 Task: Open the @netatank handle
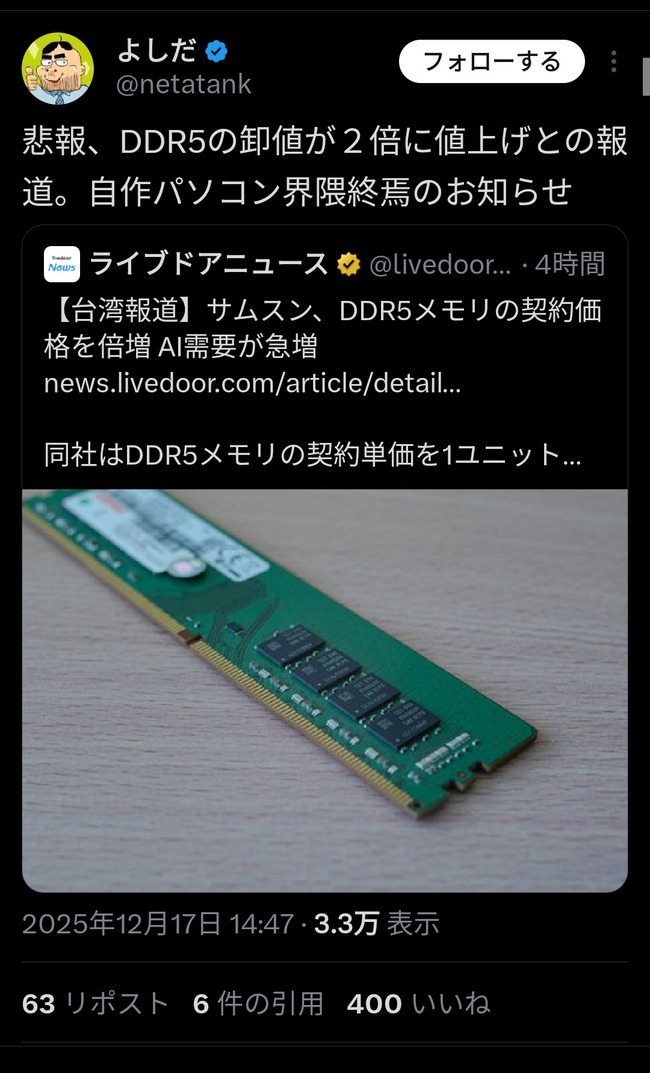tap(184, 84)
